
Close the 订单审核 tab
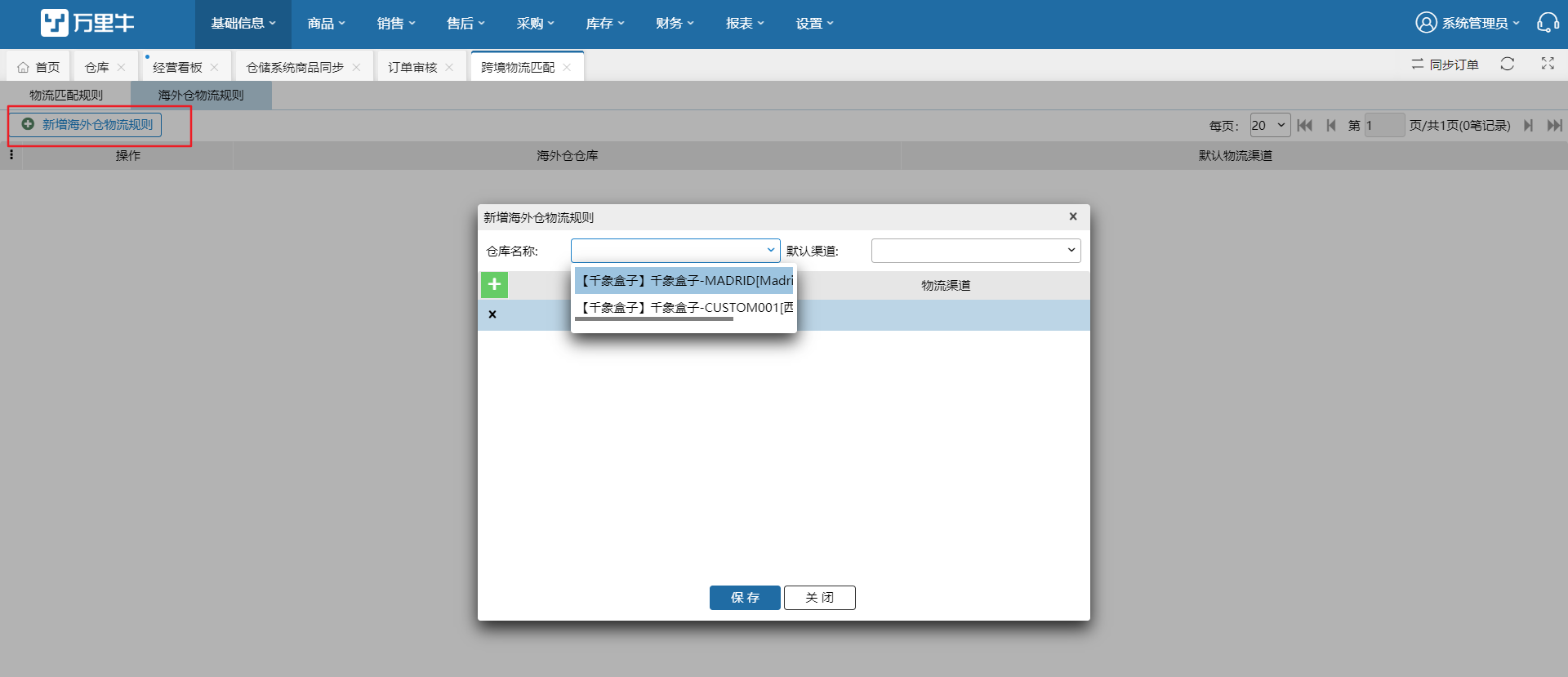pyautogui.click(x=449, y=68)
